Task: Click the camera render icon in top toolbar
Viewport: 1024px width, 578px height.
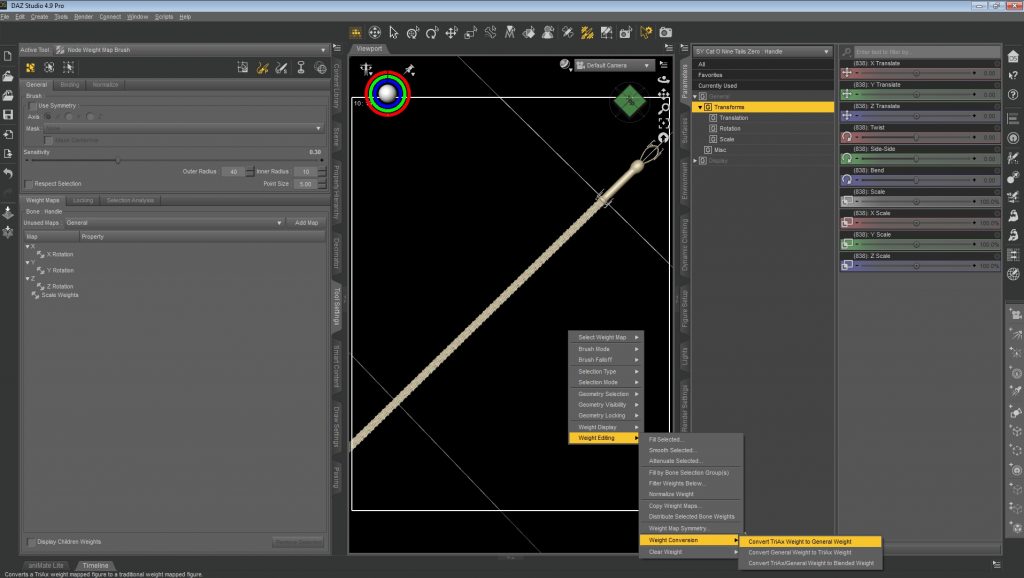Action: 665,33
